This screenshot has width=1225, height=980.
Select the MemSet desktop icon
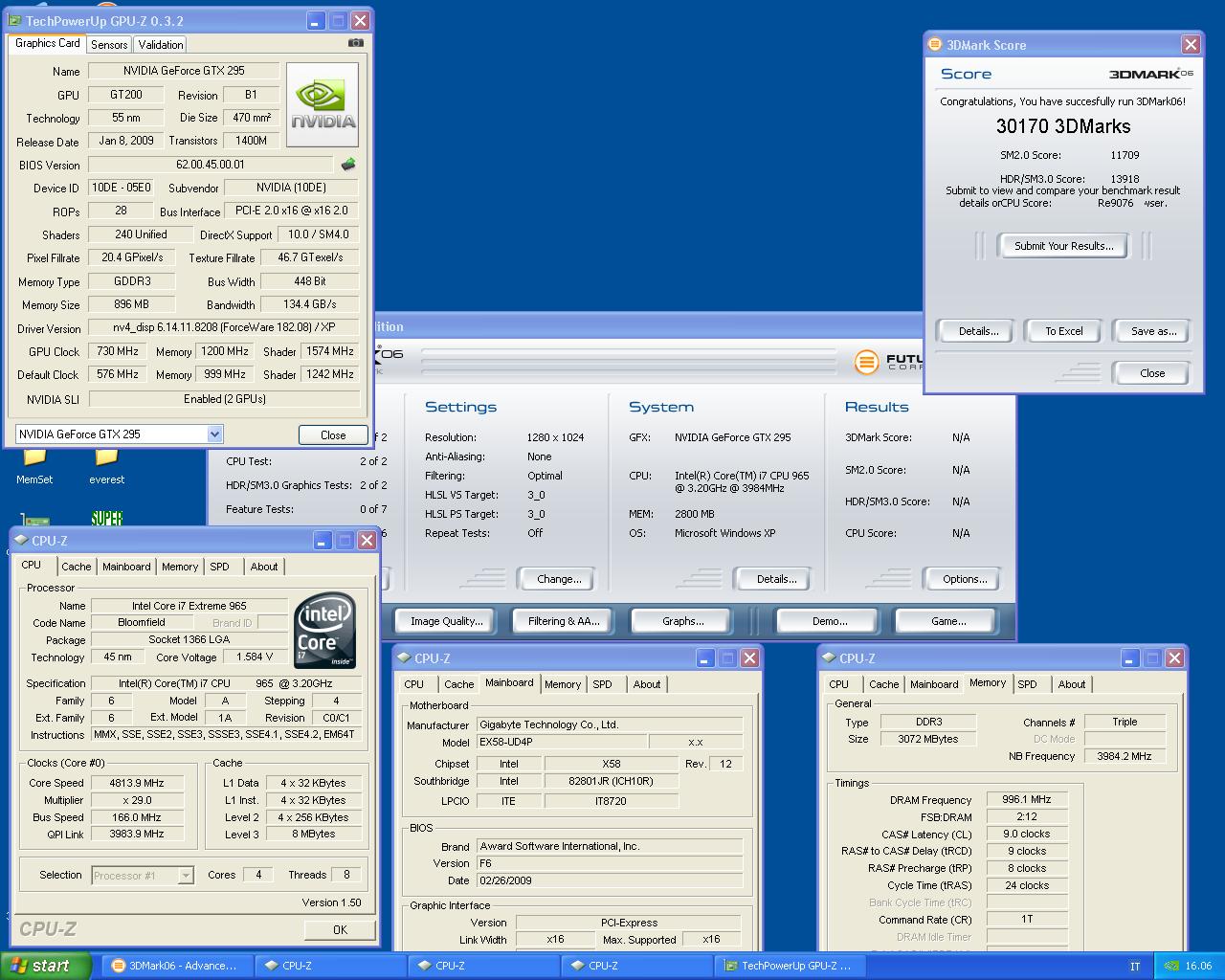tap(34, 466)
